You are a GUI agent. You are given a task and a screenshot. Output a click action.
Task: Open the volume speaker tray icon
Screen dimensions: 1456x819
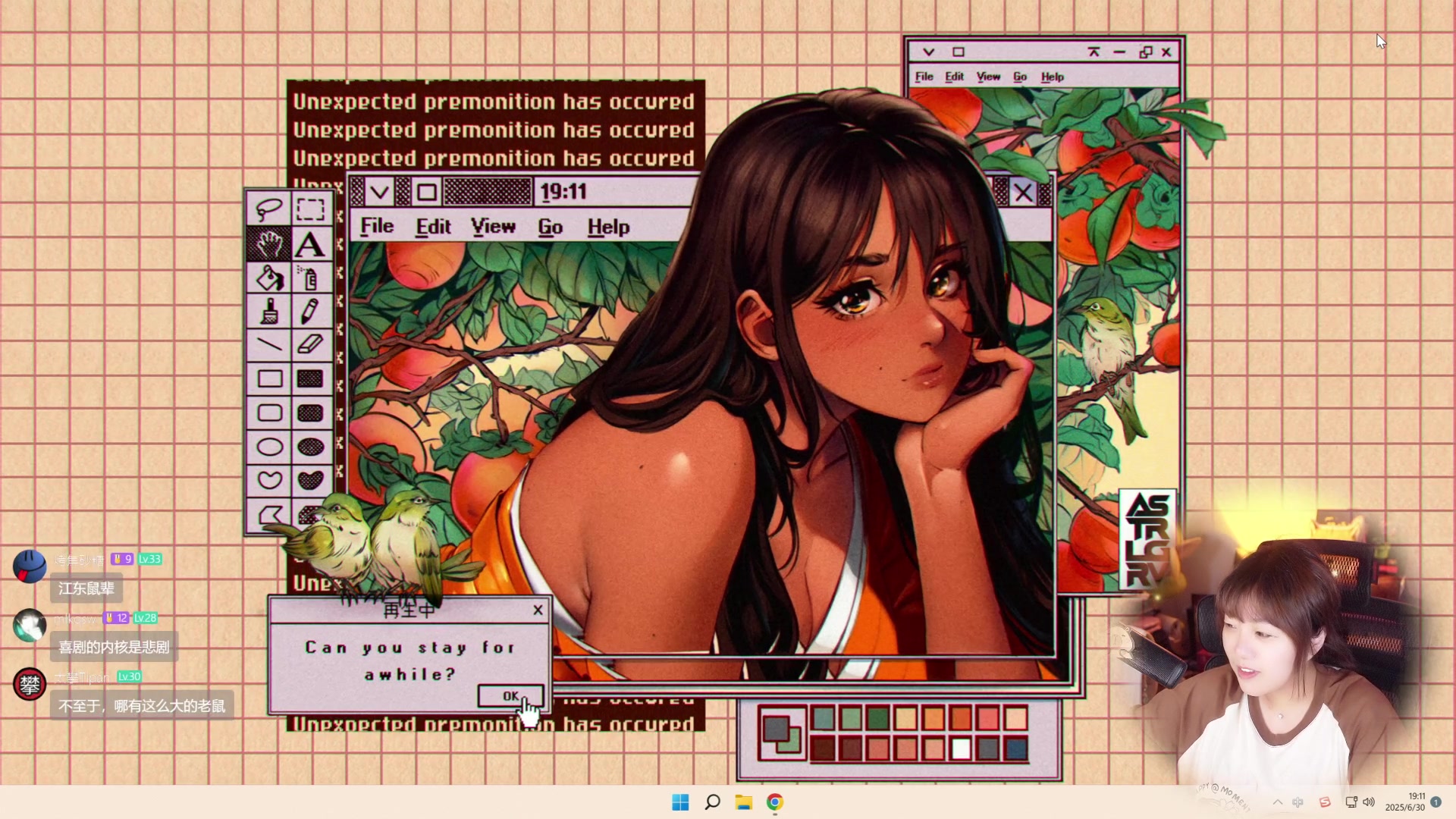pyautogui.click(x=1369, y=802)
